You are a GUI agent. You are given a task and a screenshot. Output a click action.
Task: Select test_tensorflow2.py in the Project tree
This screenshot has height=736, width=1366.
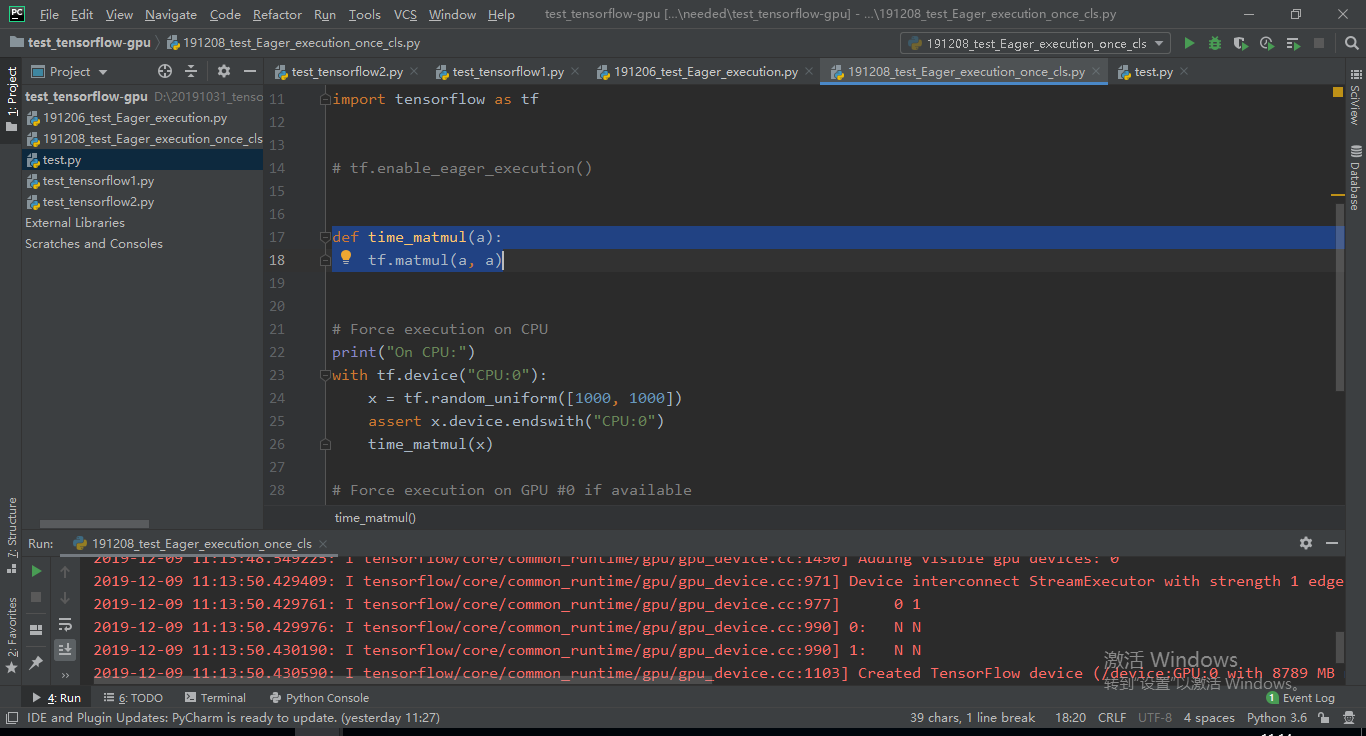coord(98,202)
